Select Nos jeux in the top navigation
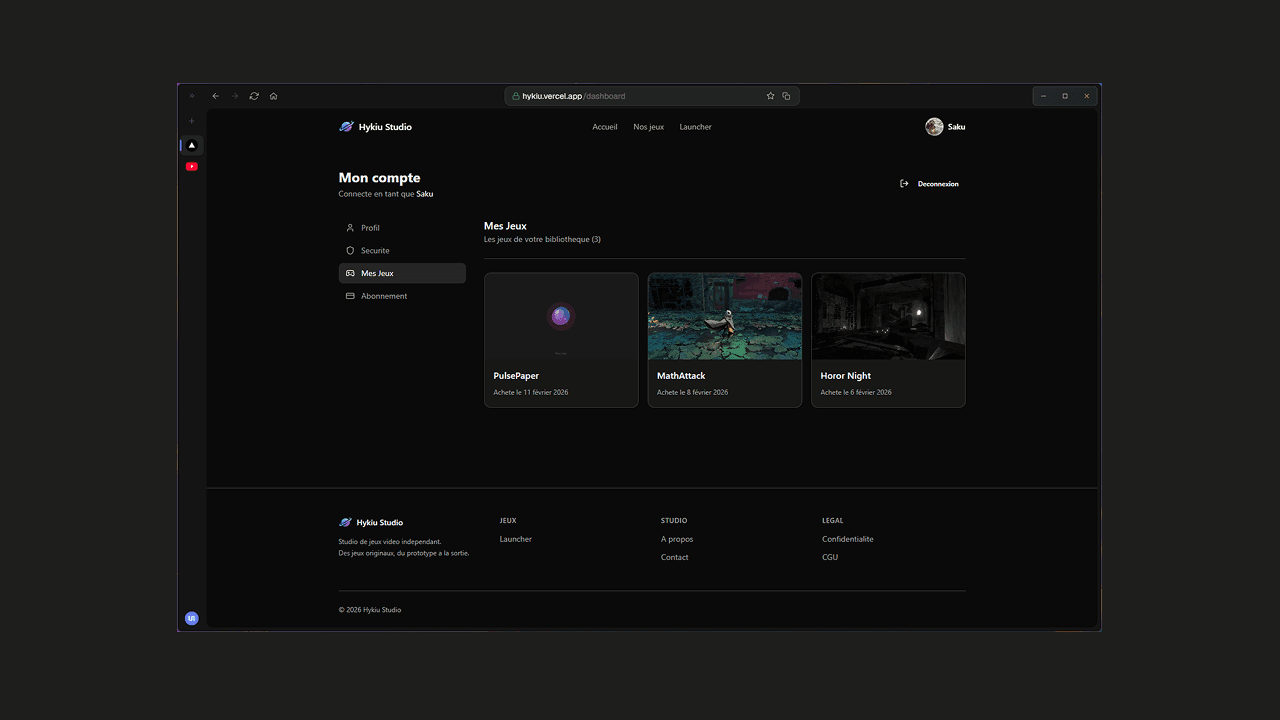Screen dimensions: 1280x720 (x=648, y=127)
